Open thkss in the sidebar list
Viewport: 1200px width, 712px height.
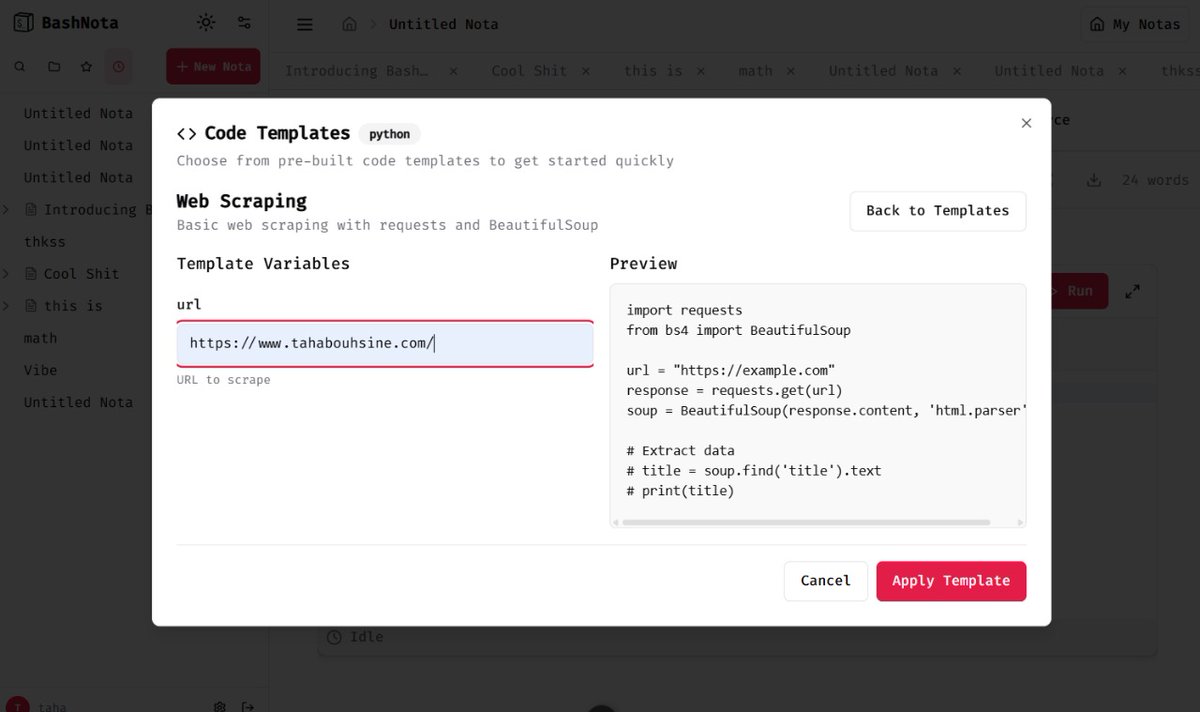(45, 242)
